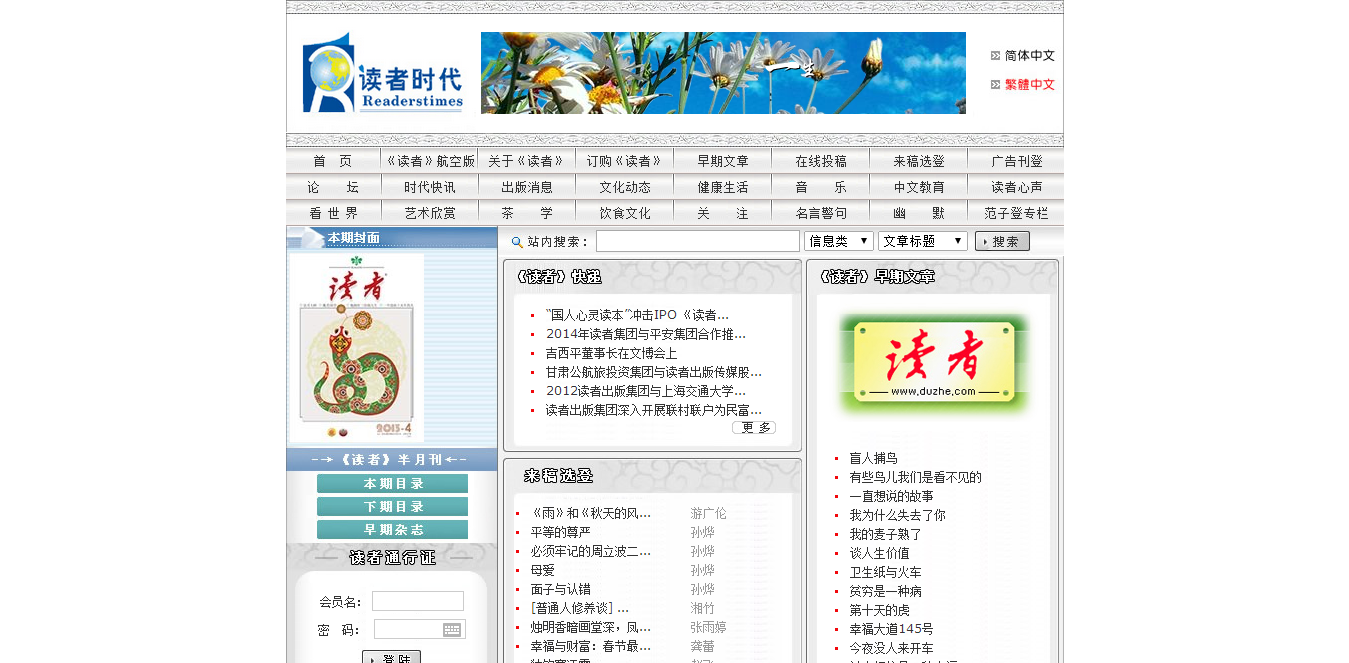
Task: Open submission 面子与认错
Action: pyautogui.click(x=560, y=589)
